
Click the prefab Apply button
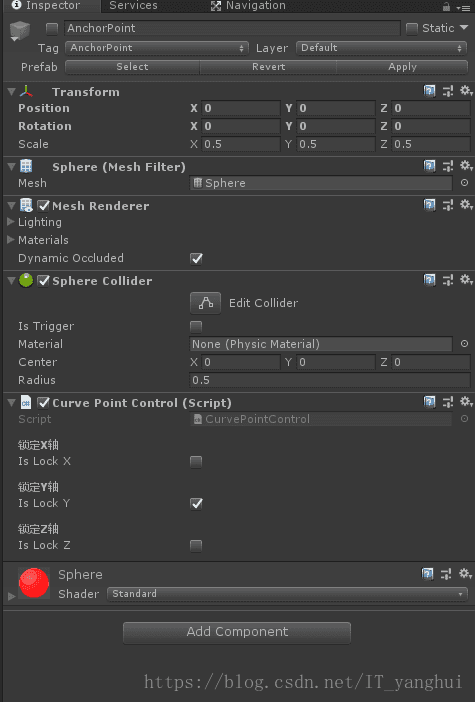click(402, 67)
